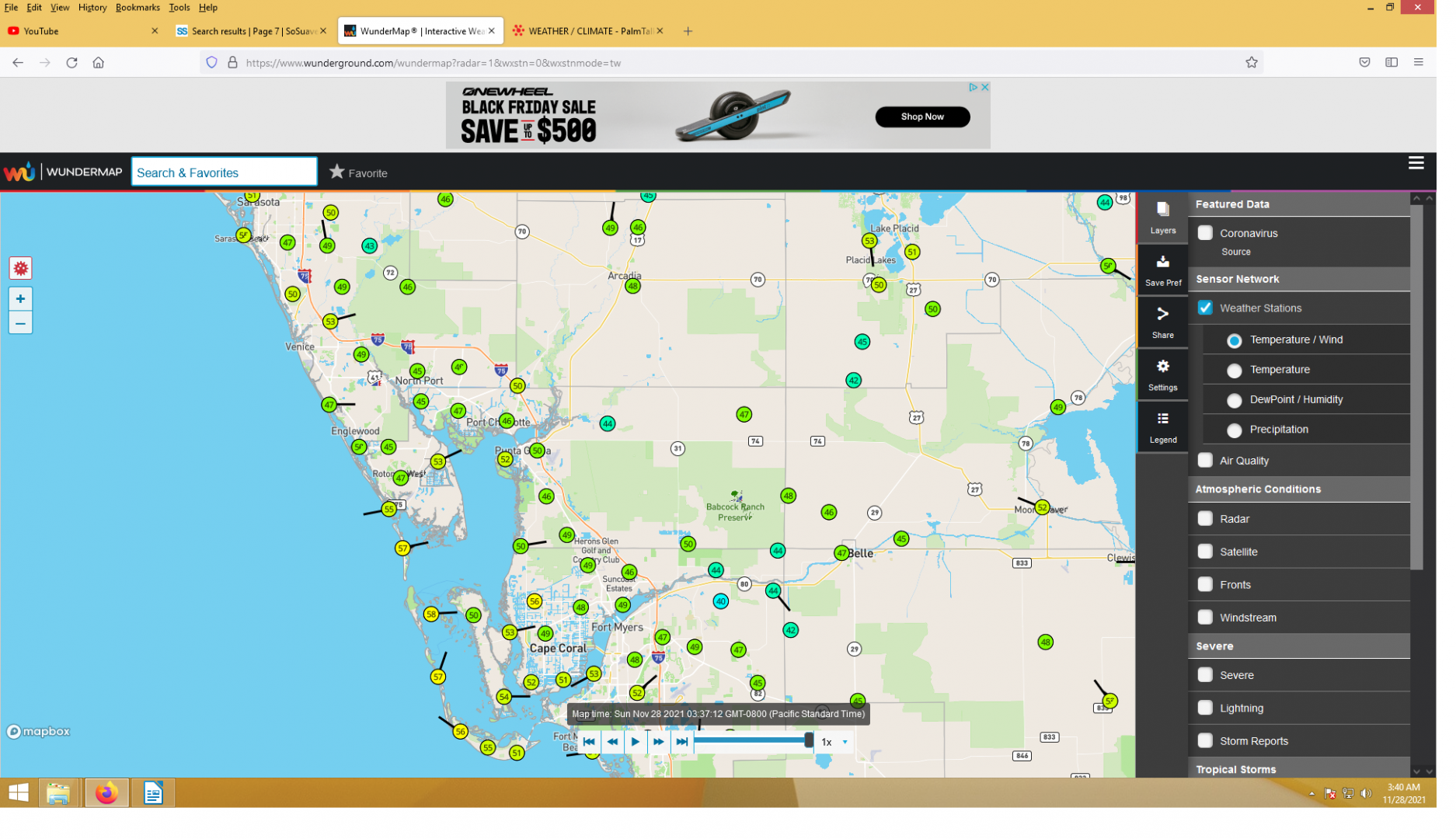The height and width of the screenshot is (839, 1456).
Task: Reload the page in Firefox
Action: coord(72,64)
